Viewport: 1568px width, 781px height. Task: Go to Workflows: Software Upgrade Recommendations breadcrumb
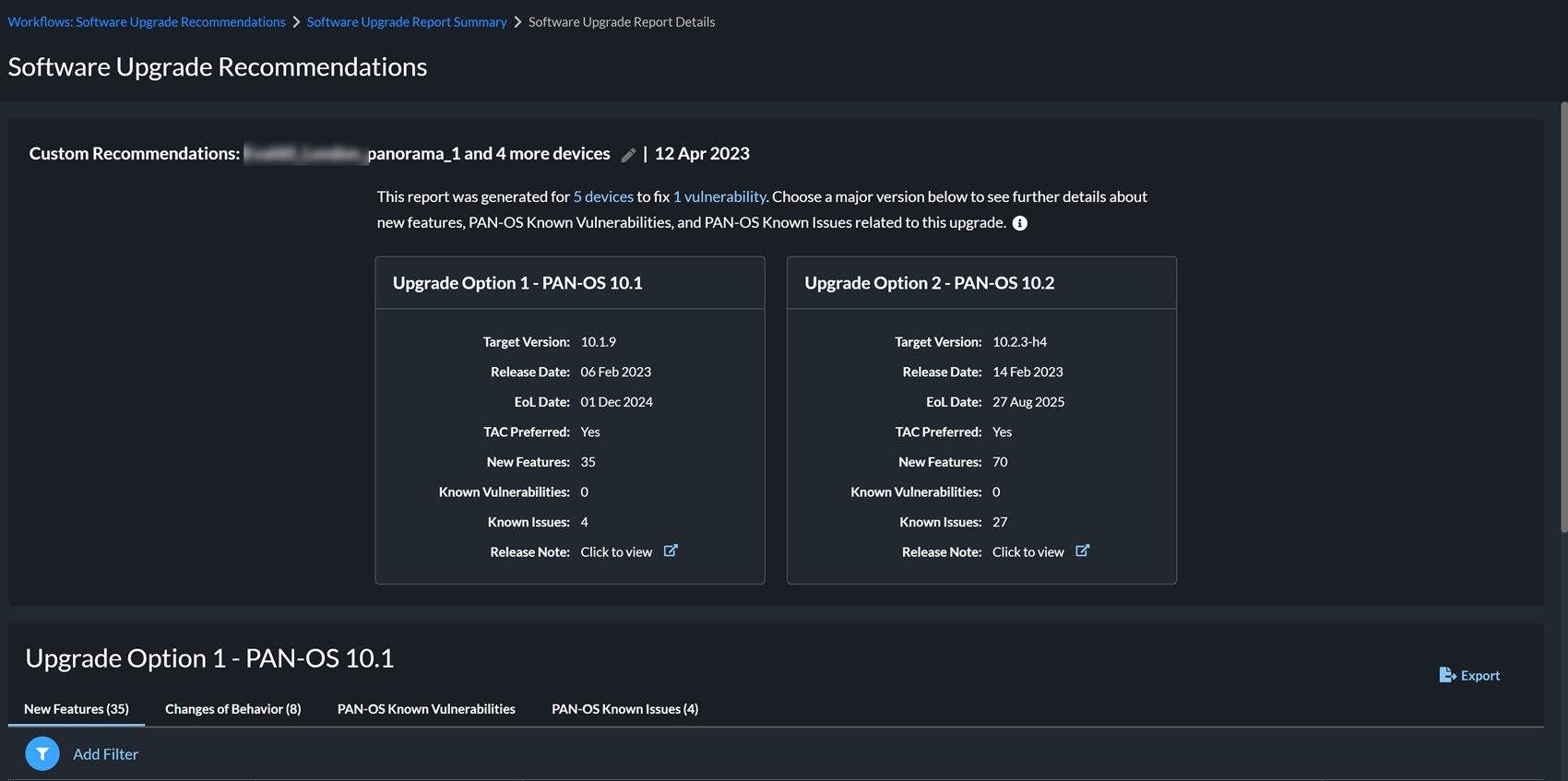pyautogui.click(x=147, y=22)
